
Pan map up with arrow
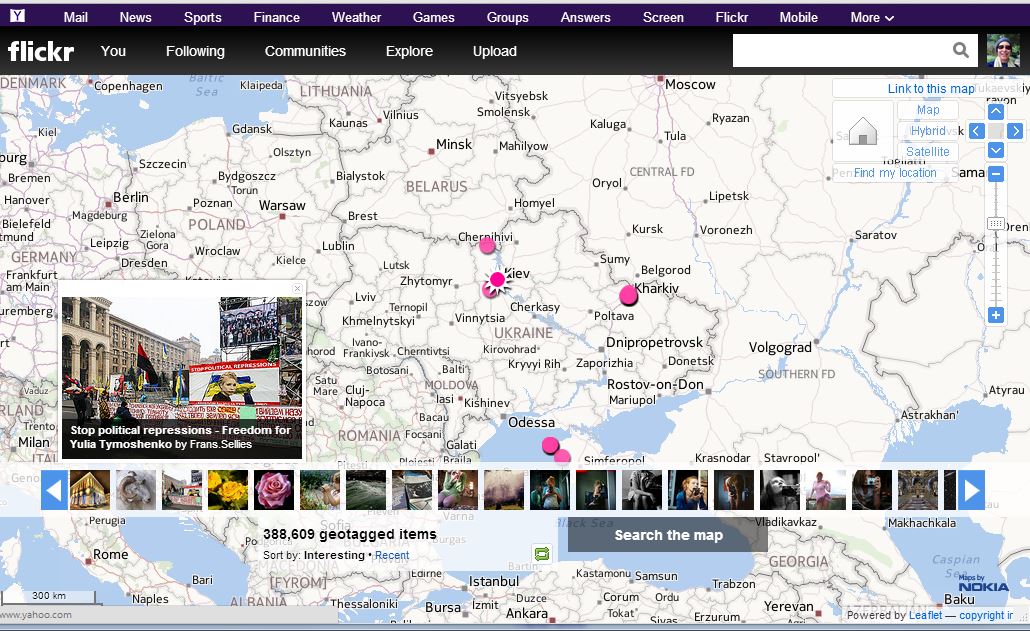click(996, 111)
